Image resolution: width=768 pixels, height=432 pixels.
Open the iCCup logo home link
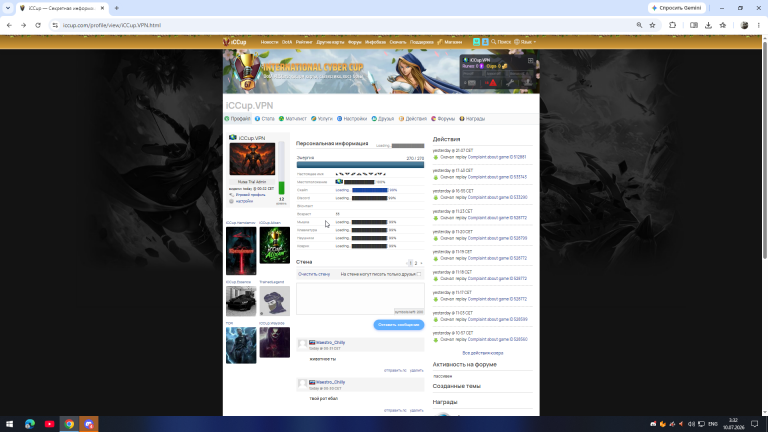coord(235,42)
